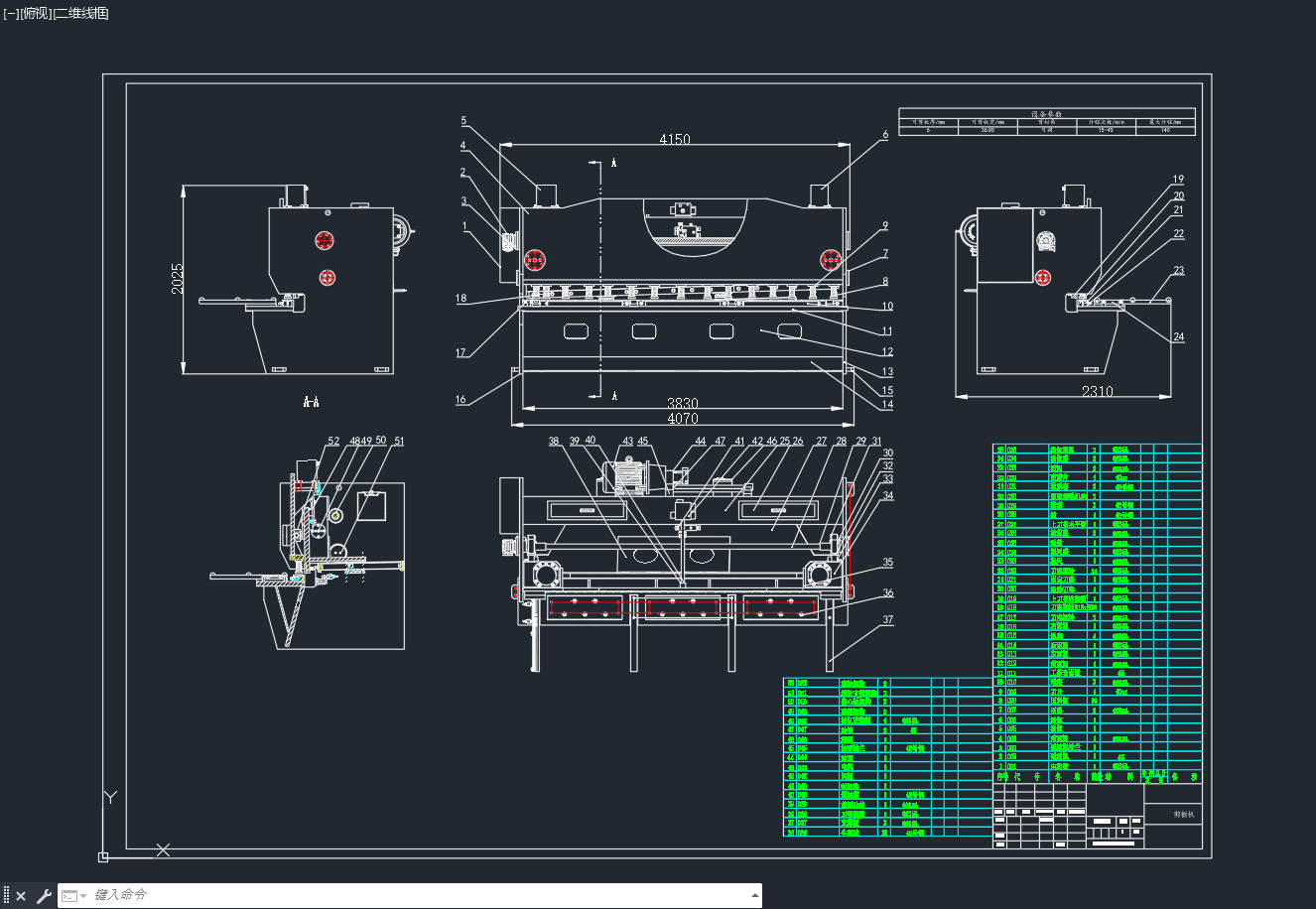This screenshot has width=1316, height=909.
Task: Open the 二维线框 visual style menu
Action: pyautogui.click(x=80, y=13)
